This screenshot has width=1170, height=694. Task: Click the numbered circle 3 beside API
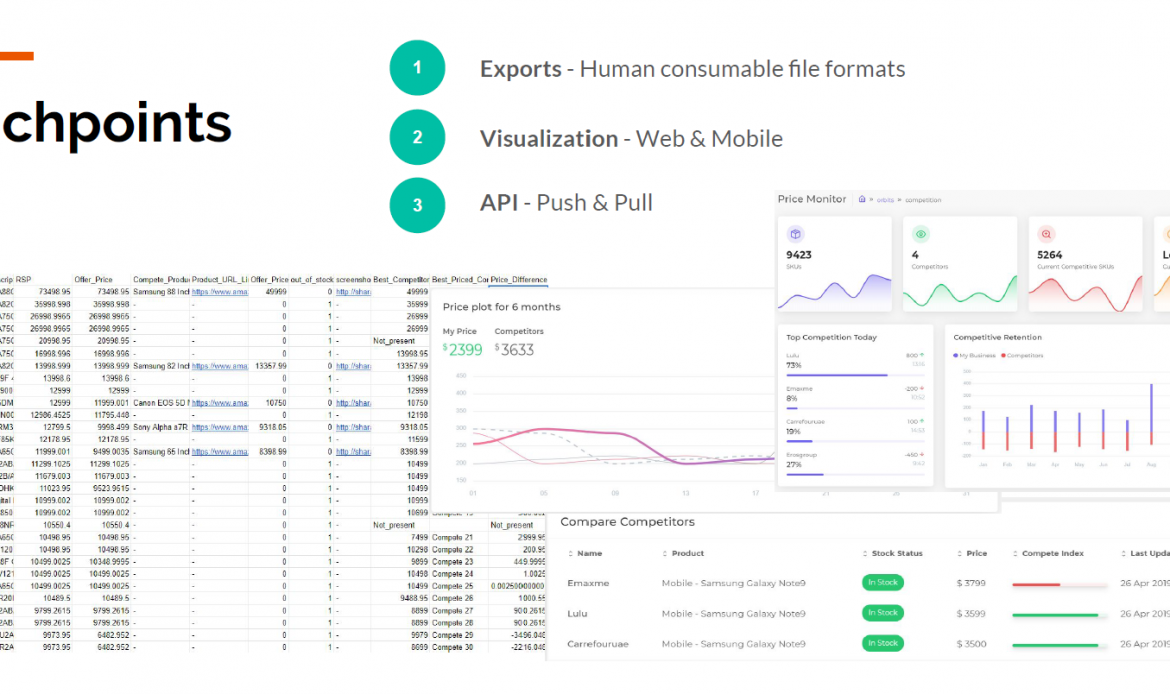tap(417, 205)
